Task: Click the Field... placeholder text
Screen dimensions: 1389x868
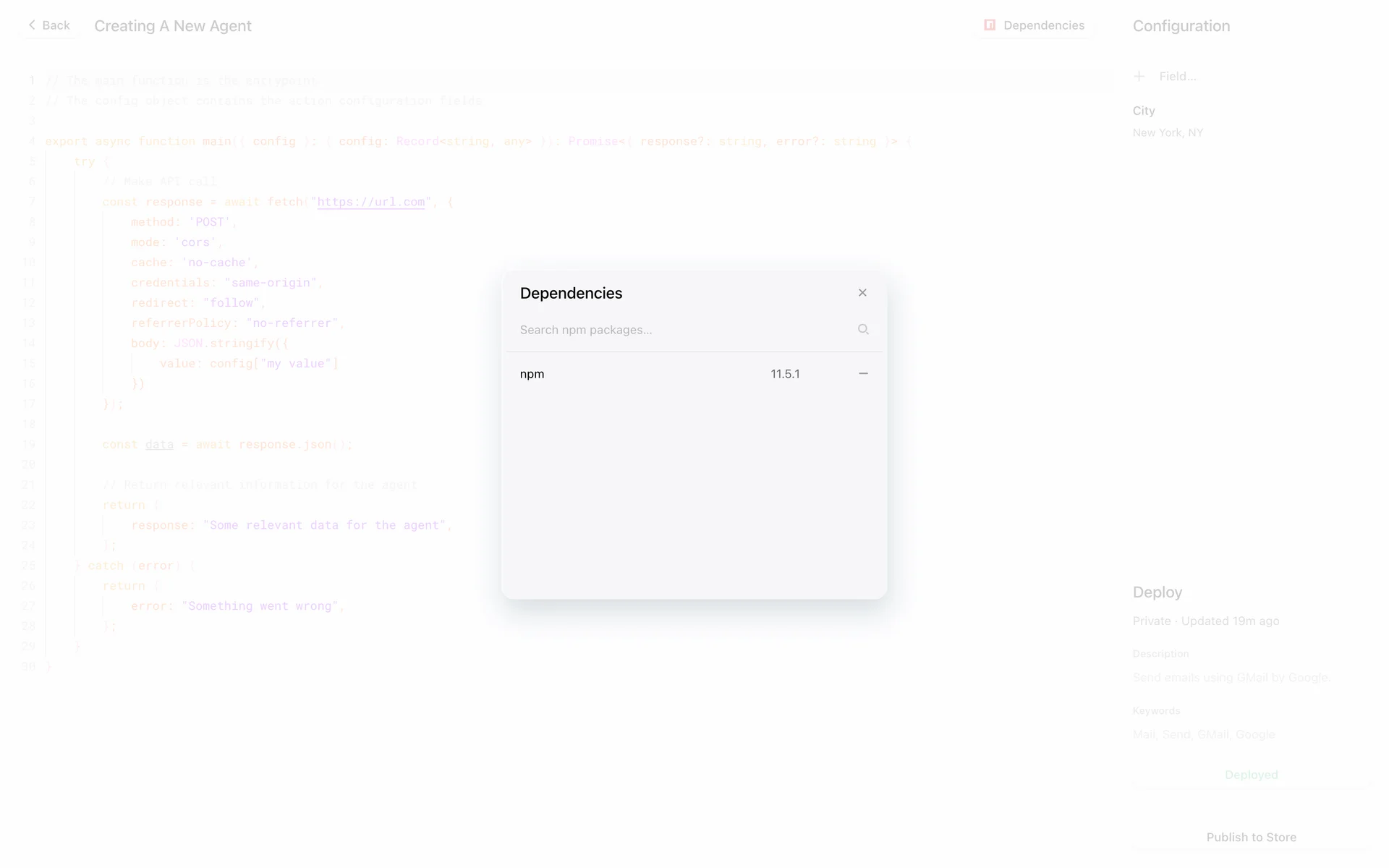Action: [1178, 76]
